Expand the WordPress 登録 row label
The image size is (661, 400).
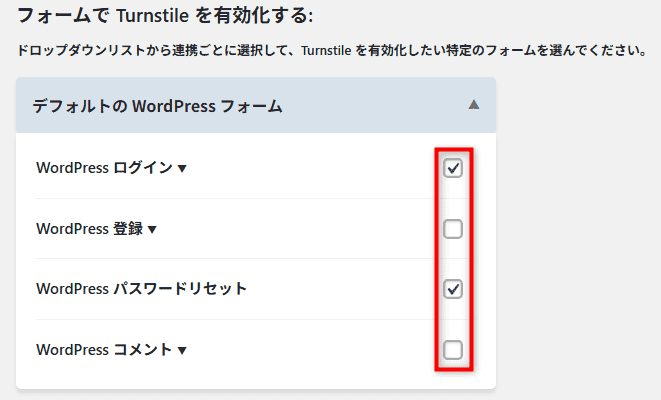(x=89, y=229)
